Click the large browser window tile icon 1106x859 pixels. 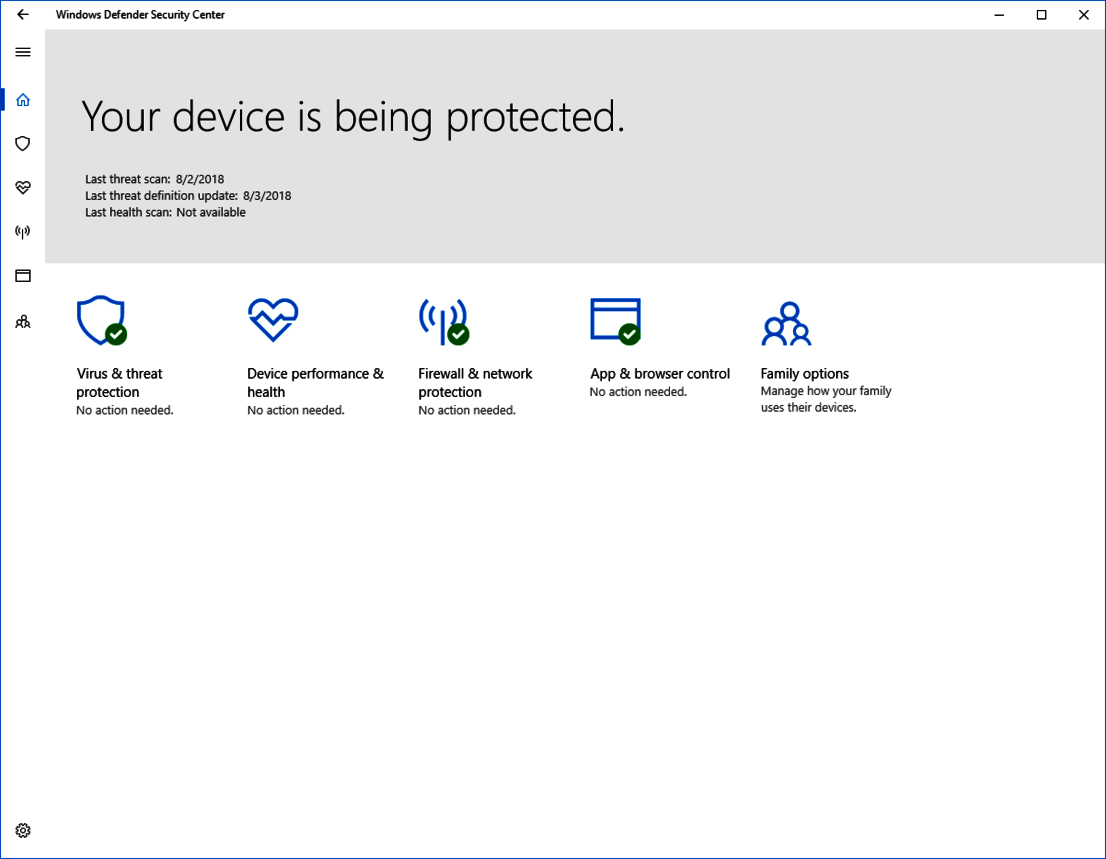pos(615,320)
